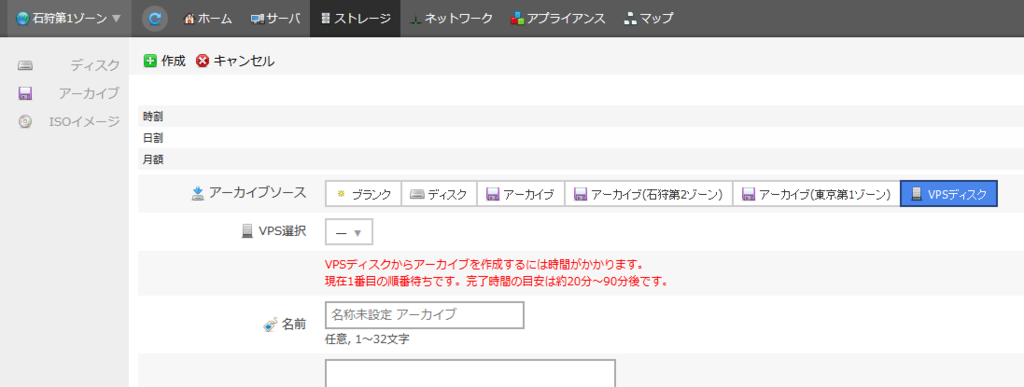Select アーカイブ archive source option
This screenshot has width=1024, height=387.
[520, 194]
